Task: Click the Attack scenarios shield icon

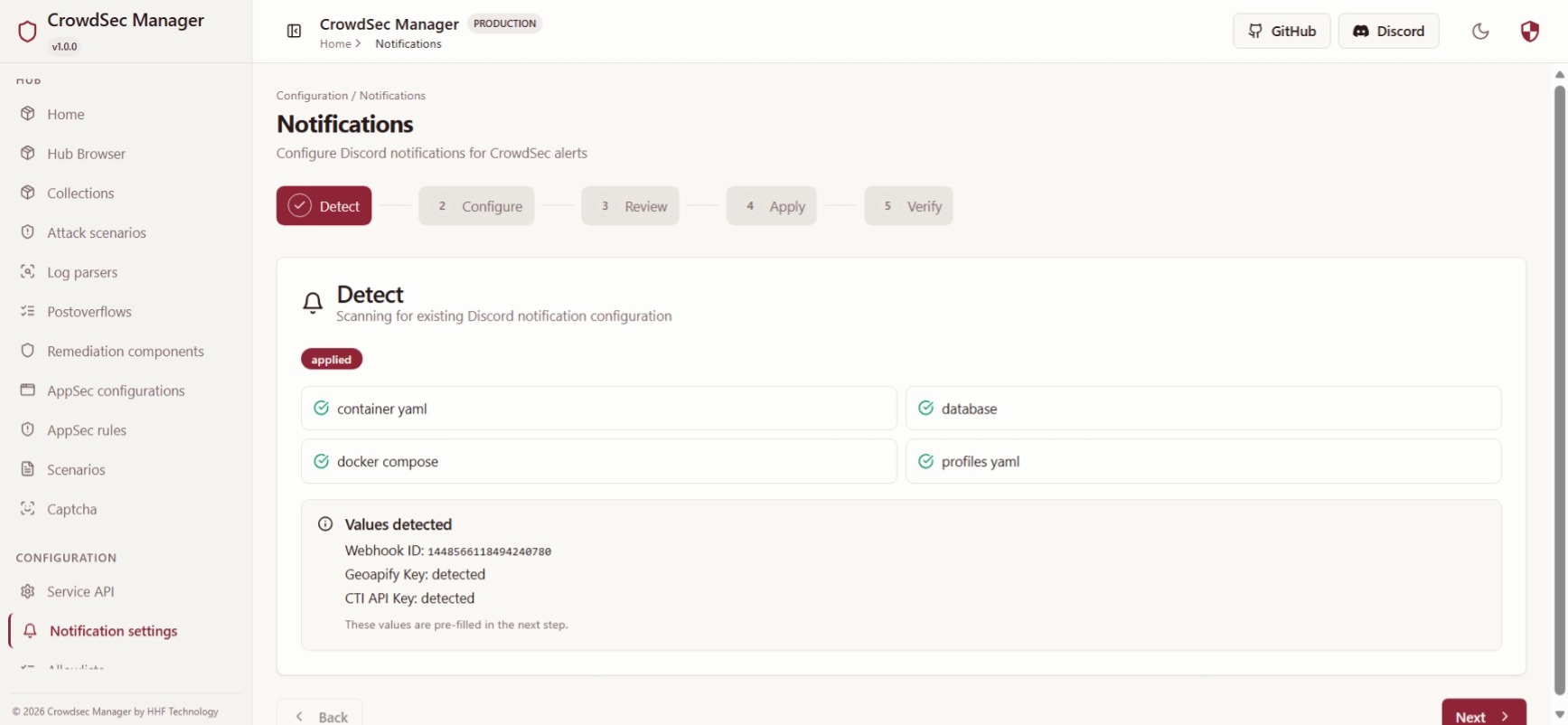Action: [28, 232]
